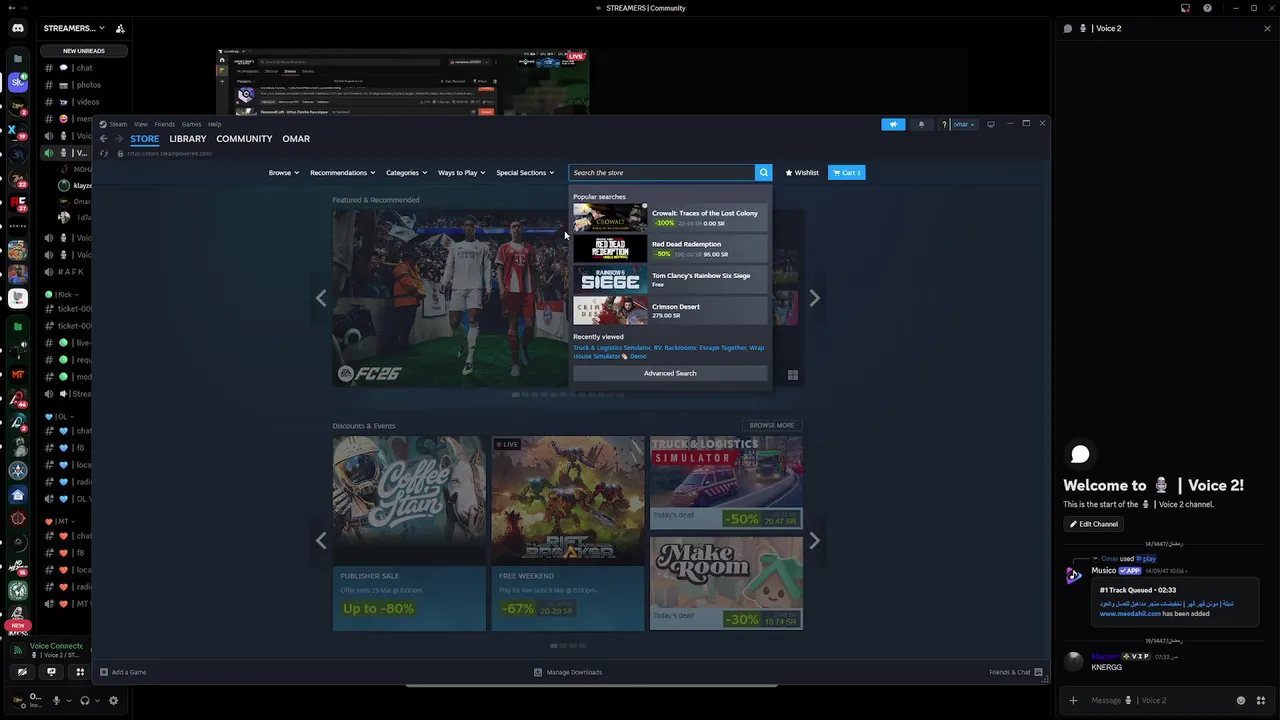Click the Steam store search magnifier button
Image resolution: width=1280 pixels, height=720 pixels.
[763, 172]
